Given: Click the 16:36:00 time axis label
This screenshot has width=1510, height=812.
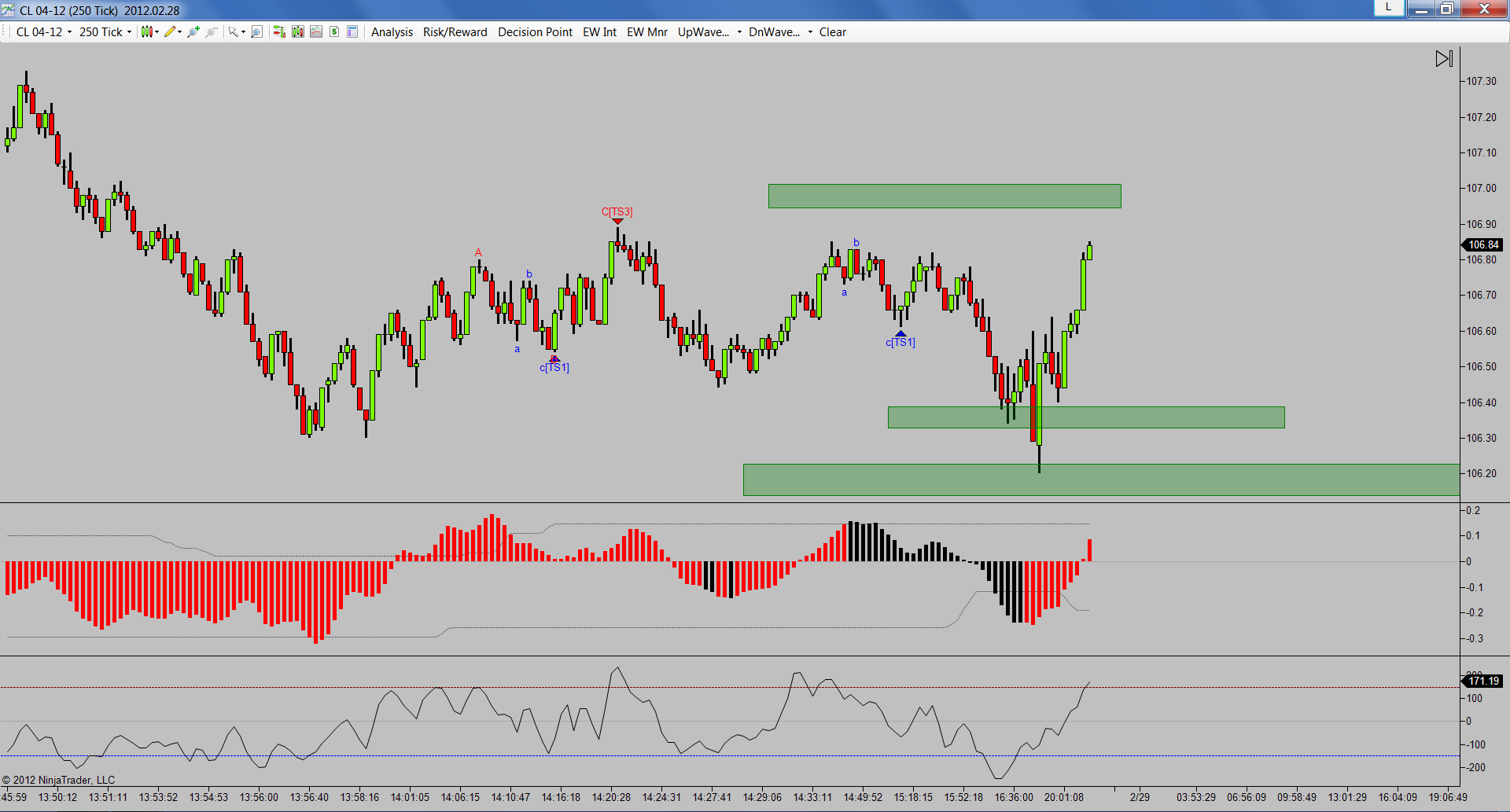Looking at the screenshot, I should [1014, 797].
